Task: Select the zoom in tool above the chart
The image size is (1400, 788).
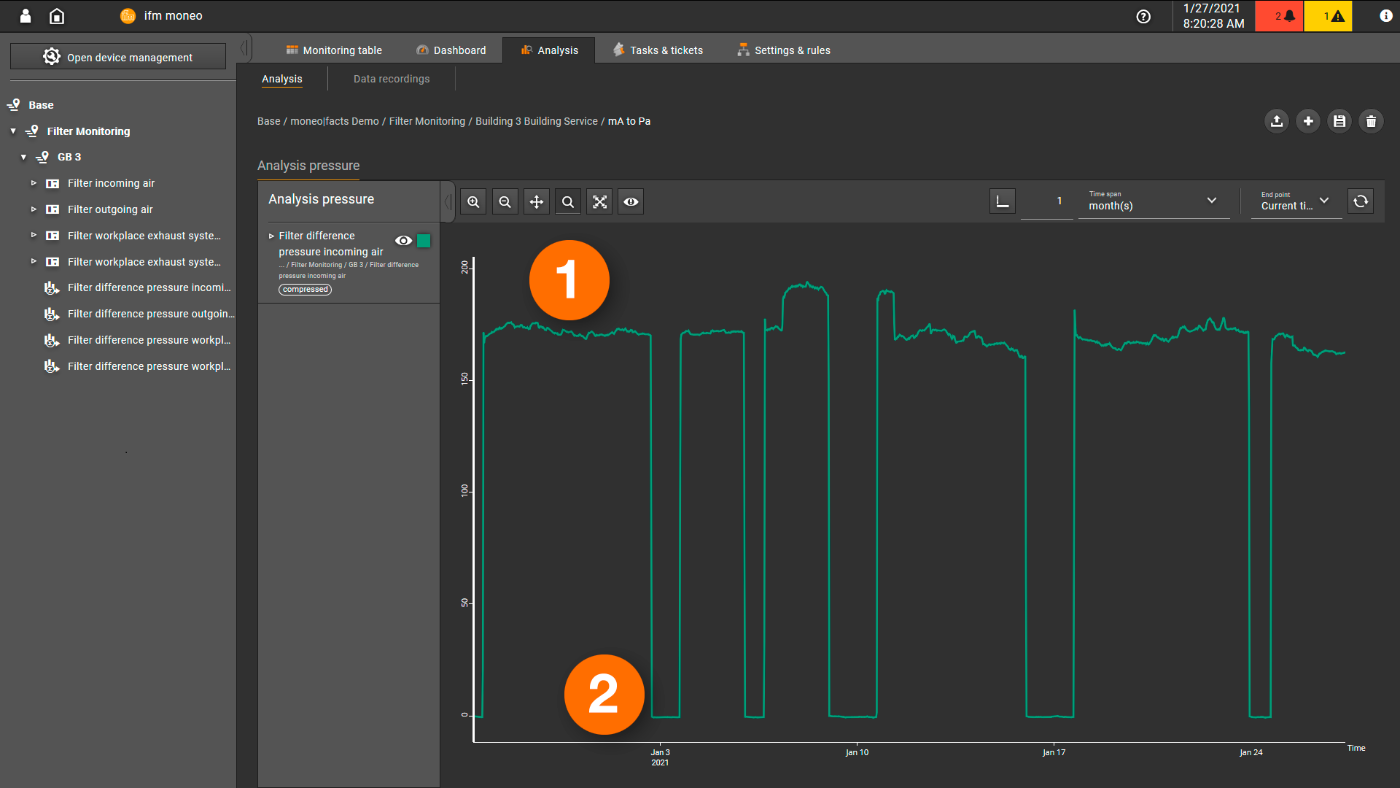Action: (473, 201)
